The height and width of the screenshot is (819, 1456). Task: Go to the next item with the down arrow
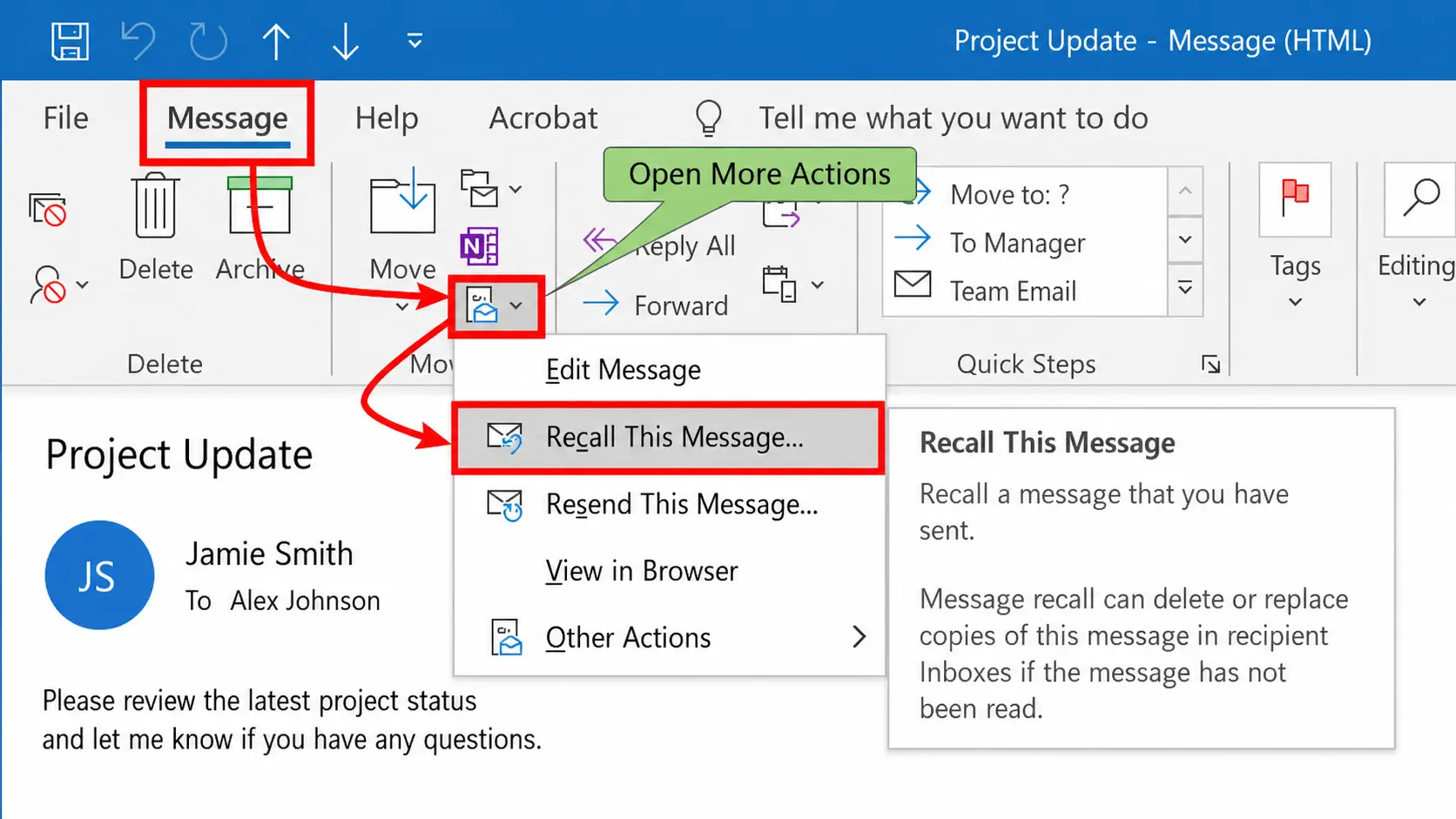[x=346, y=41]
